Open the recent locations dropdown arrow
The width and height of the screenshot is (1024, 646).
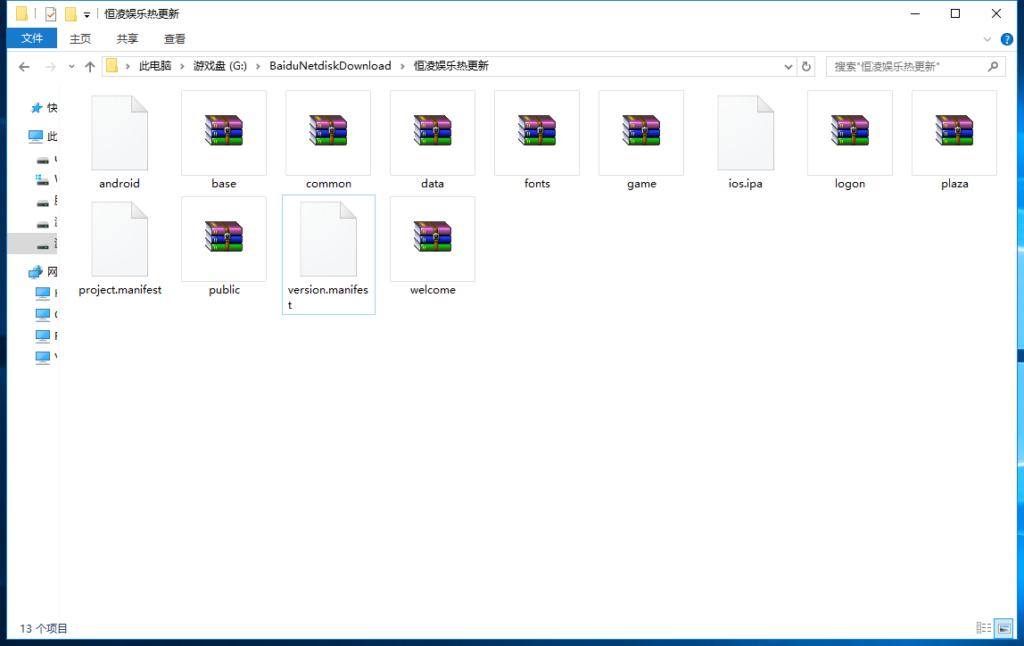pos(71,66)
